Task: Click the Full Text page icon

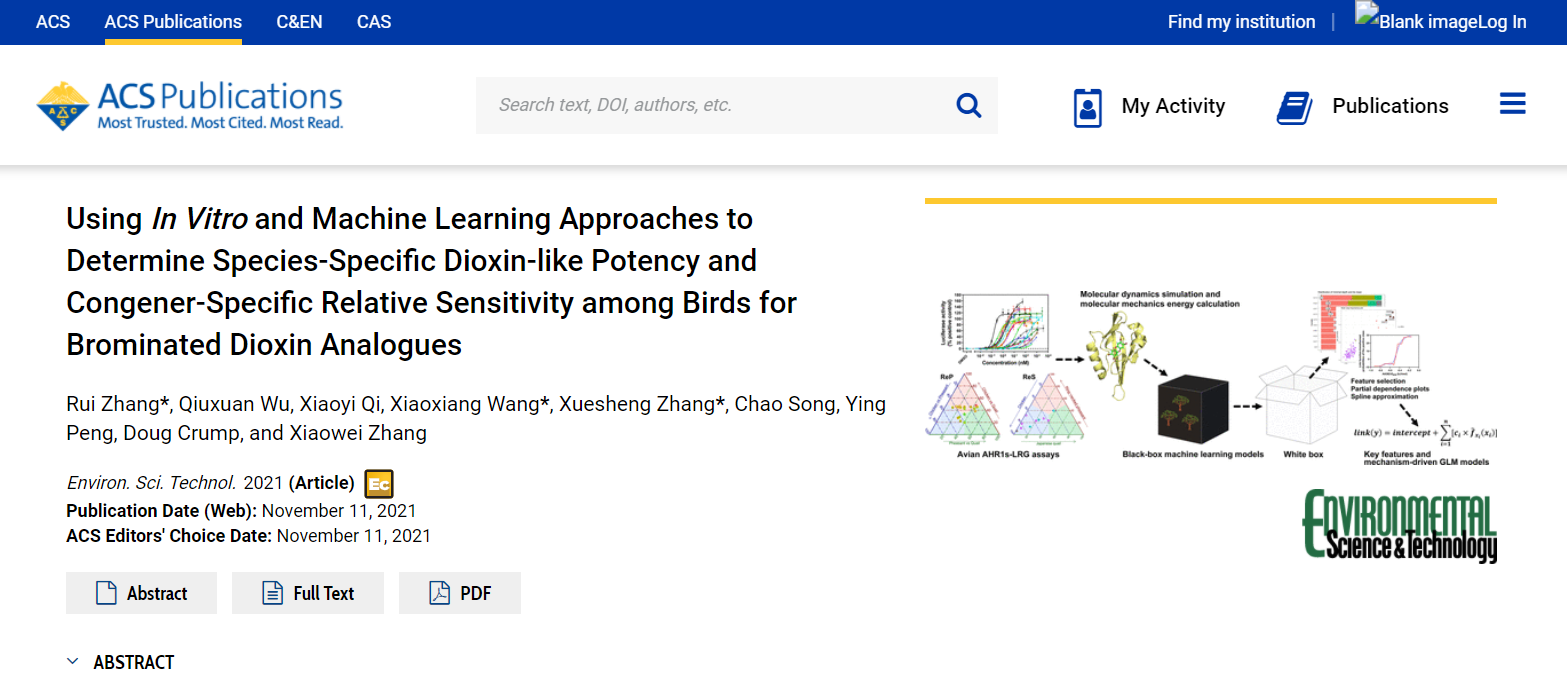Action: tap(272, 593)
